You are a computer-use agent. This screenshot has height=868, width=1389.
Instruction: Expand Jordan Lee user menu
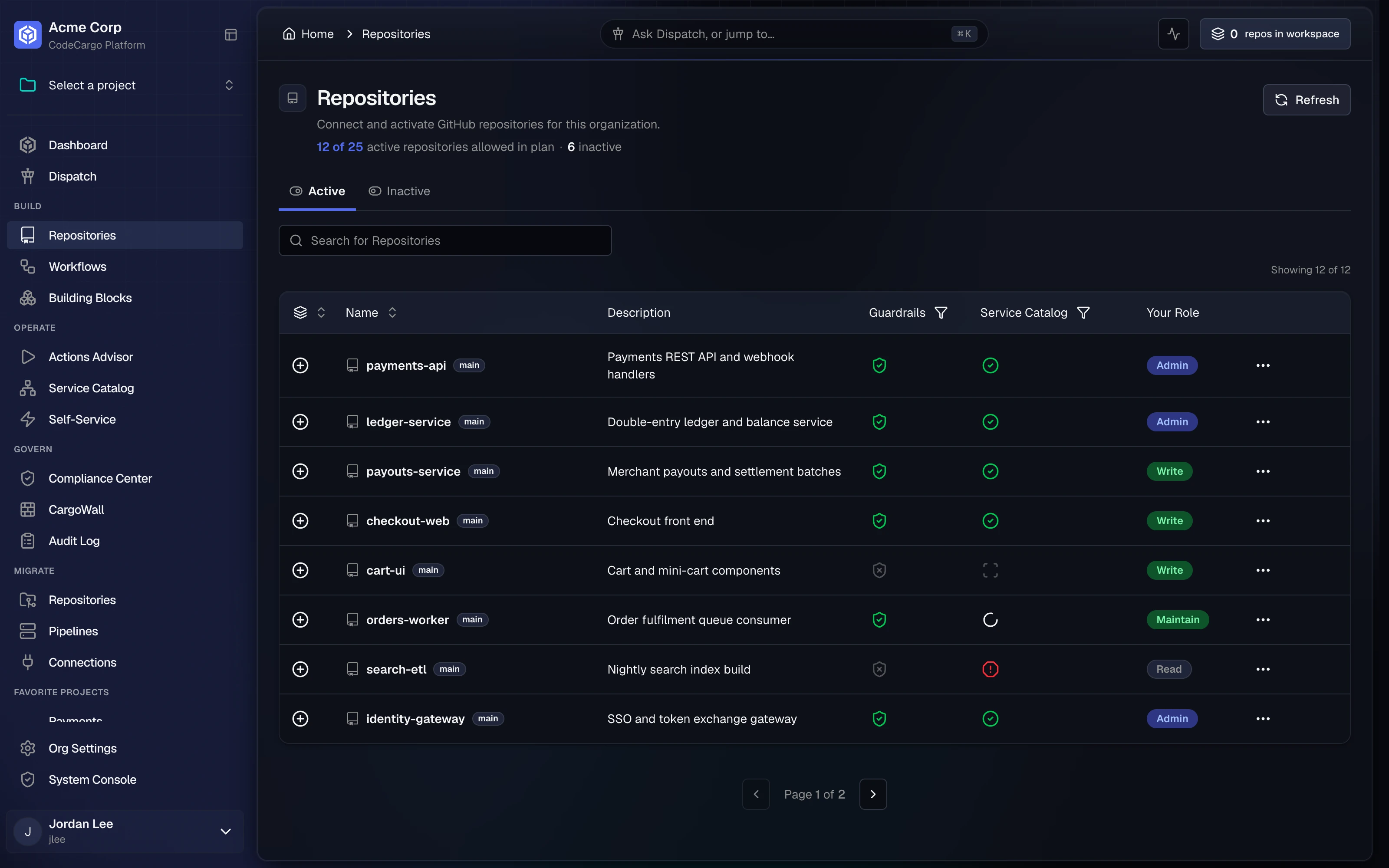tap(125, 831)
